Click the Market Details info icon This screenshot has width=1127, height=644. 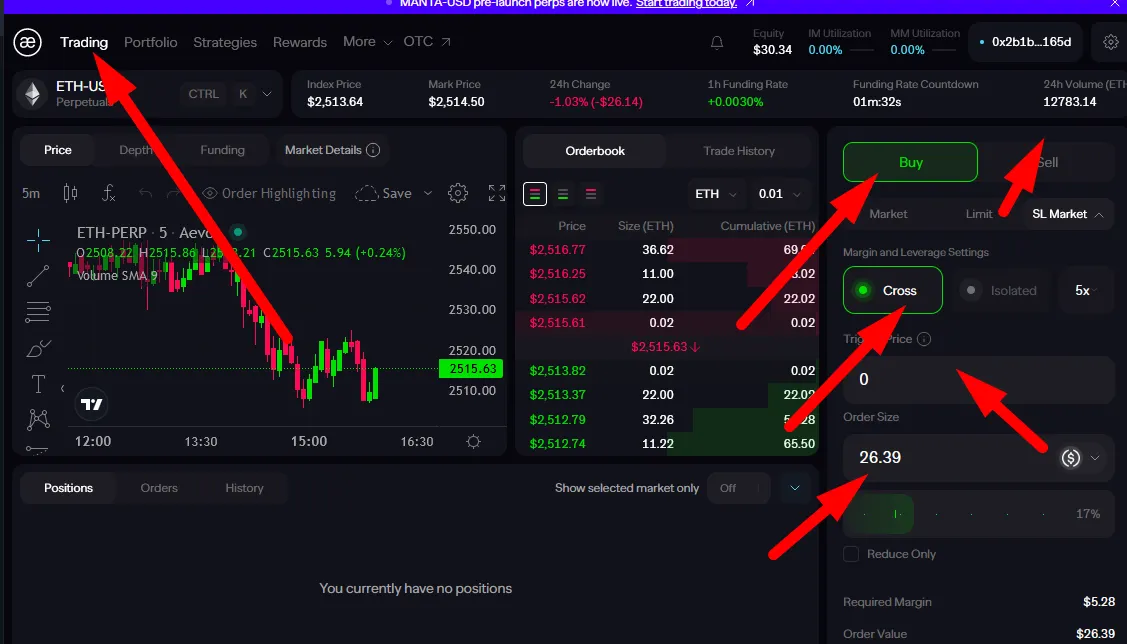pyautogui.click(x=373, y=150)
